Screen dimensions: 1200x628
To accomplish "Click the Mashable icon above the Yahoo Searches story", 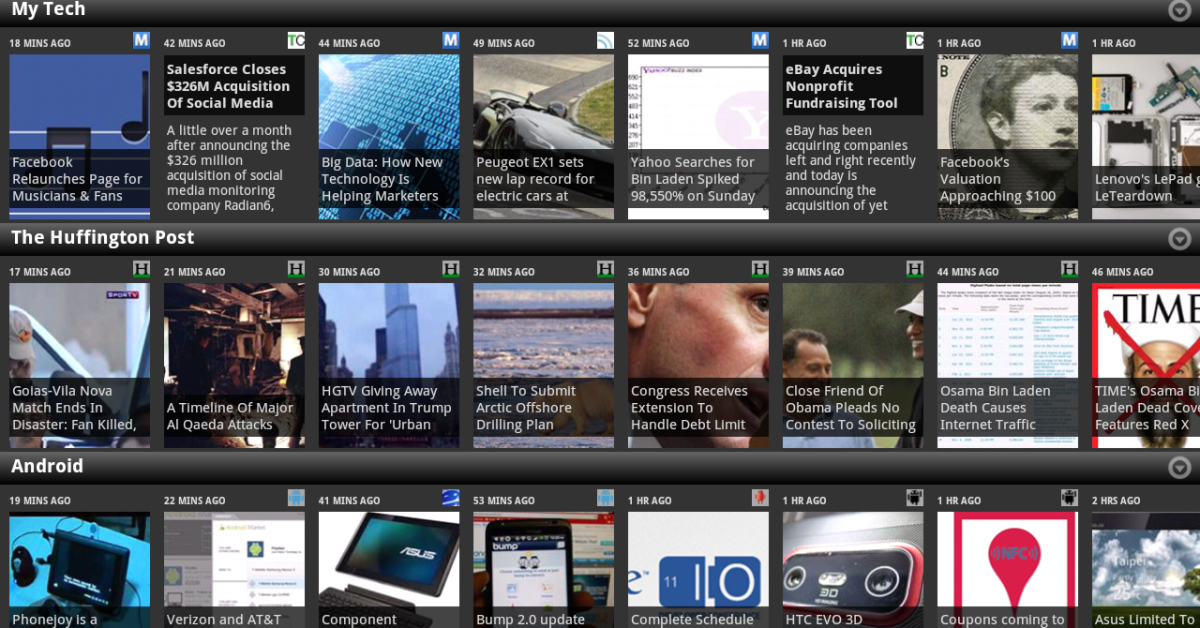I will click(x=760, y=41).
